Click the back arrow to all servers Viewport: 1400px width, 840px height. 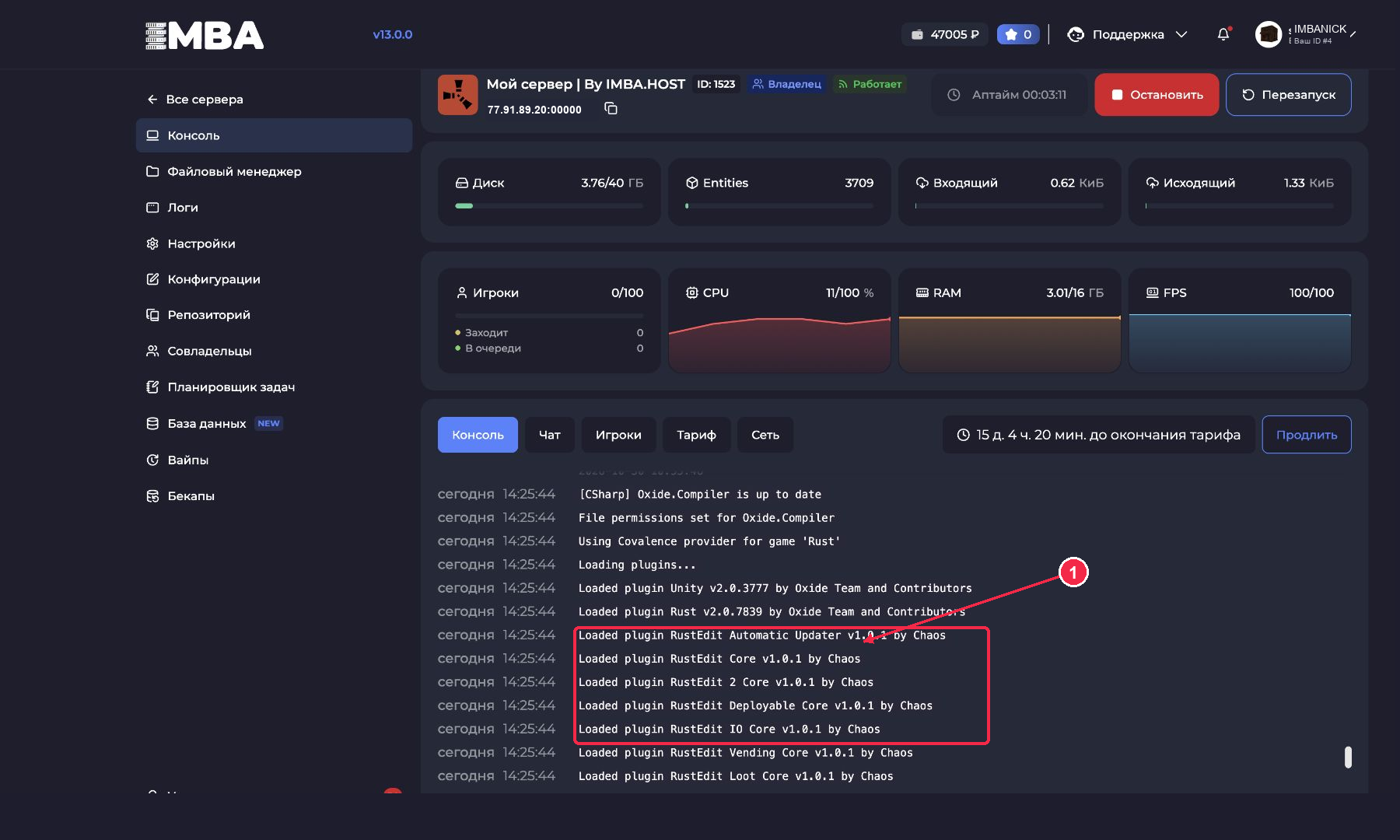(x=152, y=100)
